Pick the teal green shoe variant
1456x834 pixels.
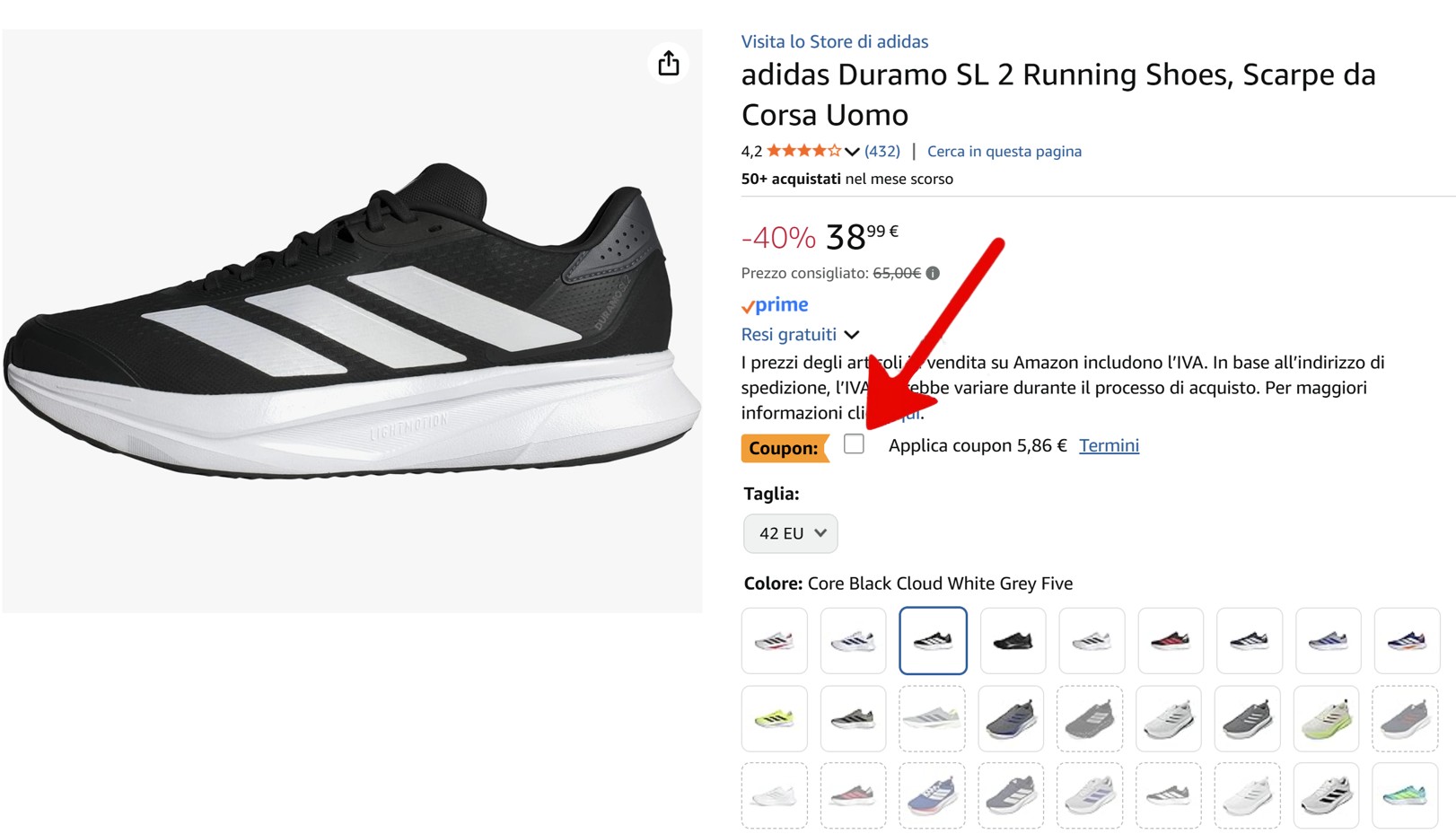[x=1406, y=795]
